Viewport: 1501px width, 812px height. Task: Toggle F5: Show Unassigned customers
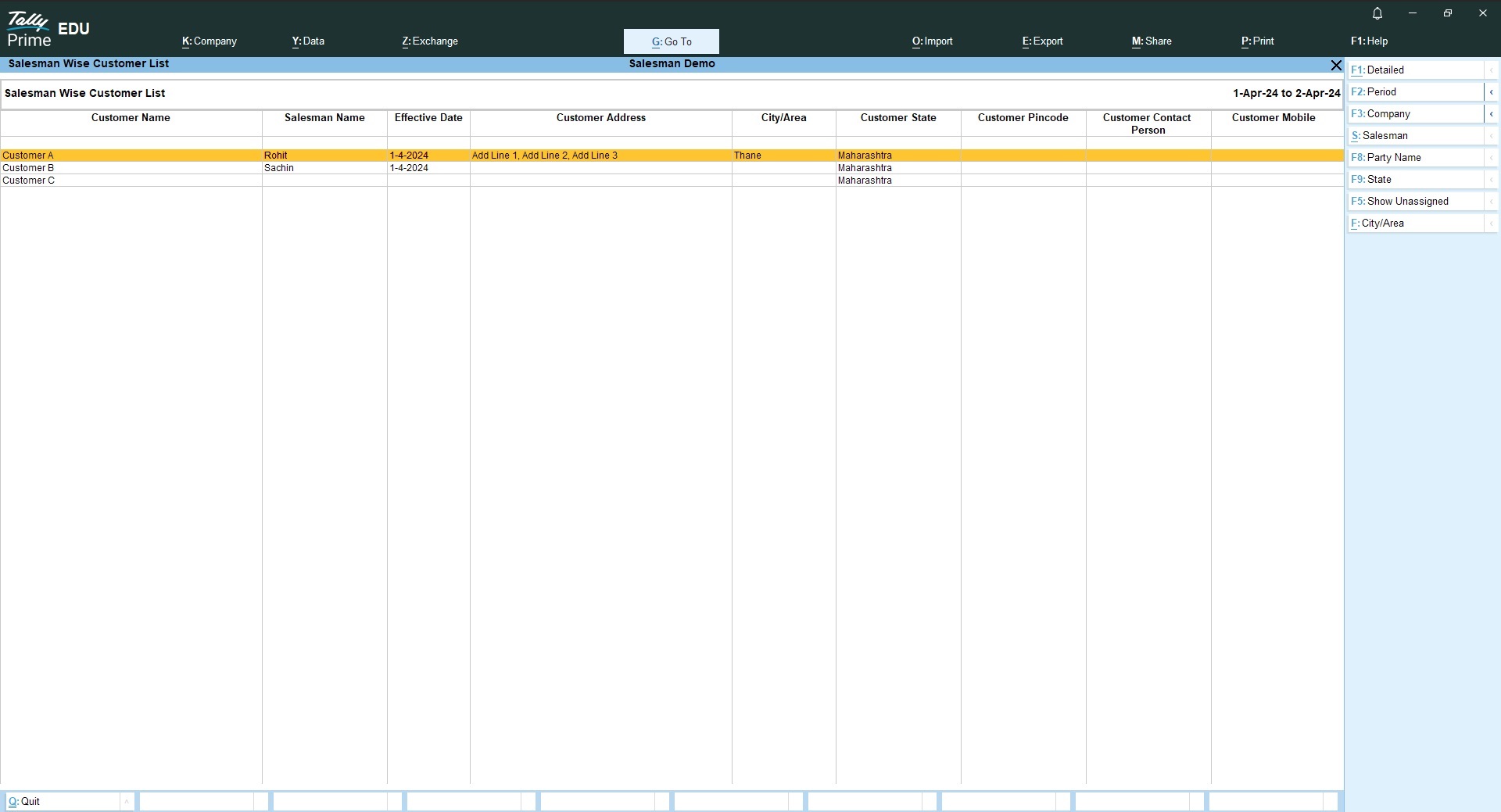pyautogui.click(x=1415, y=202)
